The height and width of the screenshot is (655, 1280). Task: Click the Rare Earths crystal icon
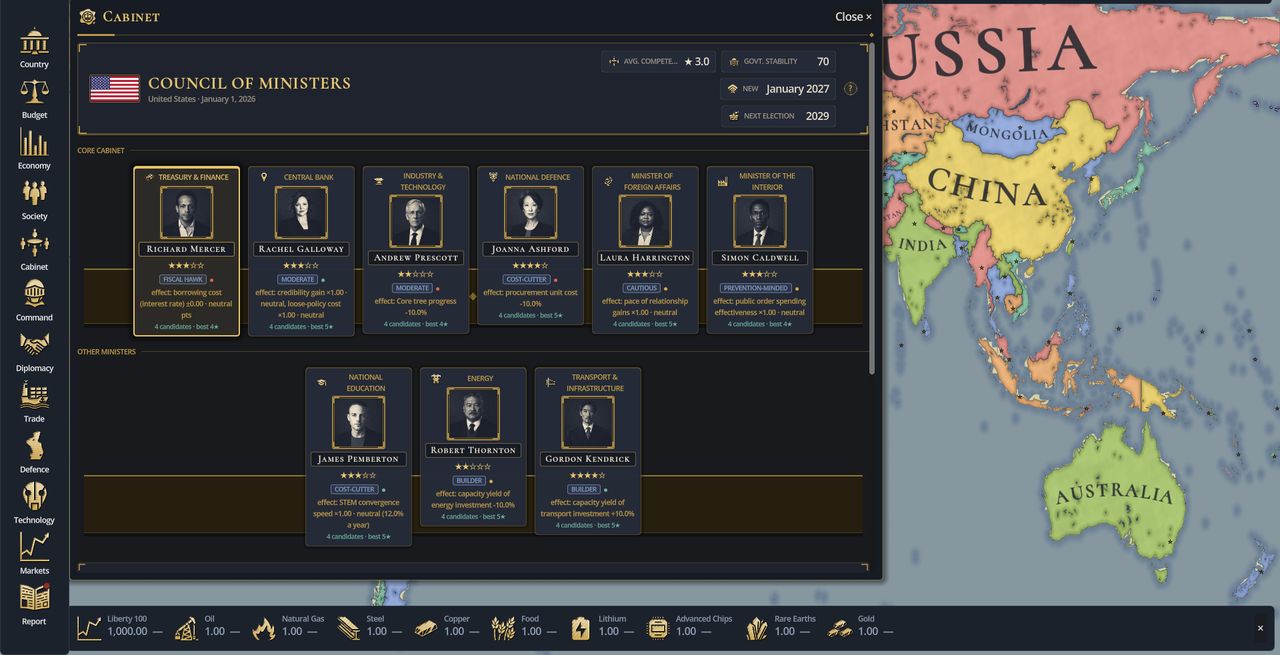pos(757,627)
